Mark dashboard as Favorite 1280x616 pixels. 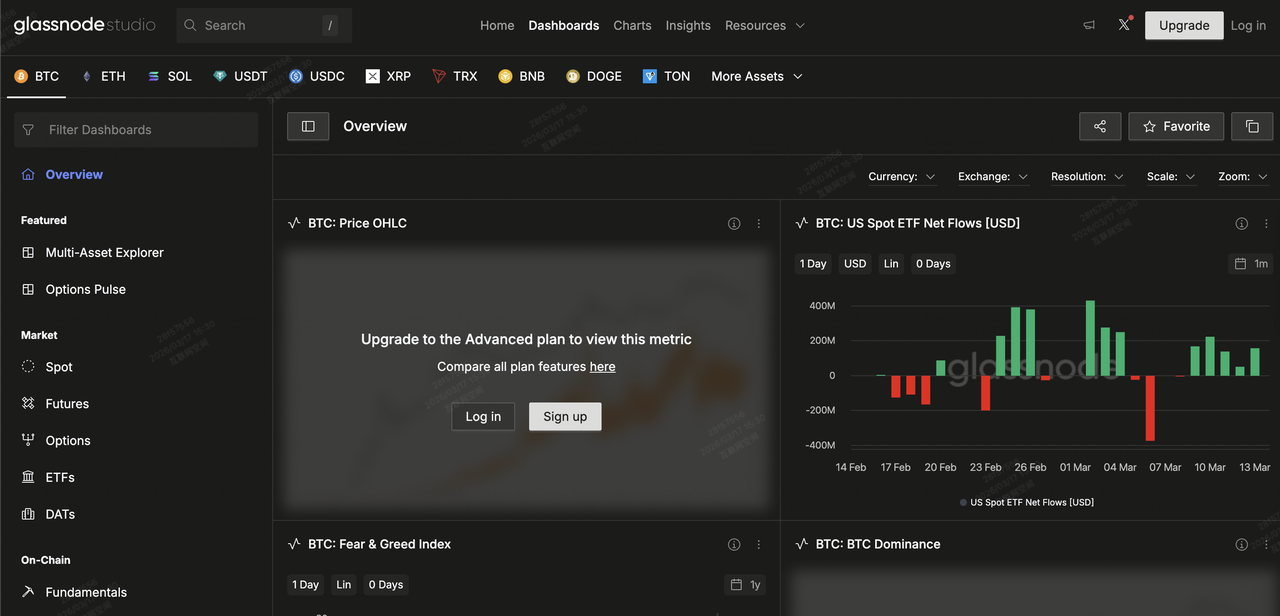[1176, 126]
